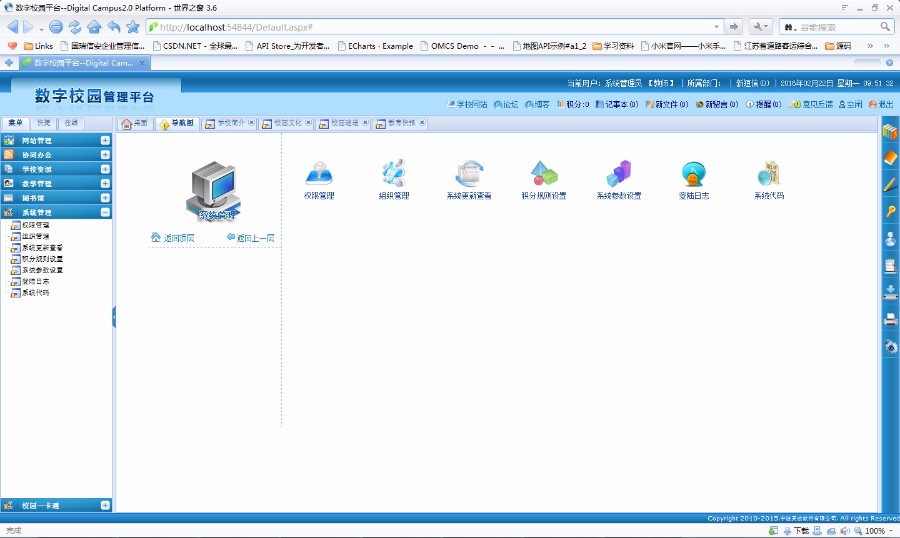
Task: Select 组织管理 in the sidebar tree
Action: [x=35, y=236]
